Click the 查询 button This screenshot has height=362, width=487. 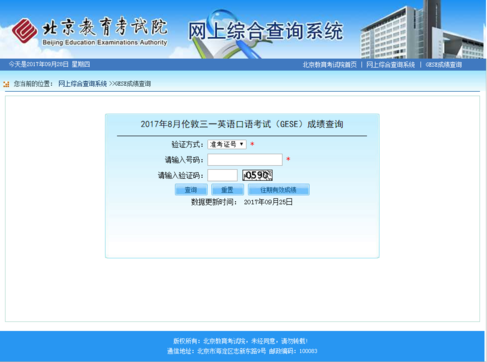(x=191, y=190)
